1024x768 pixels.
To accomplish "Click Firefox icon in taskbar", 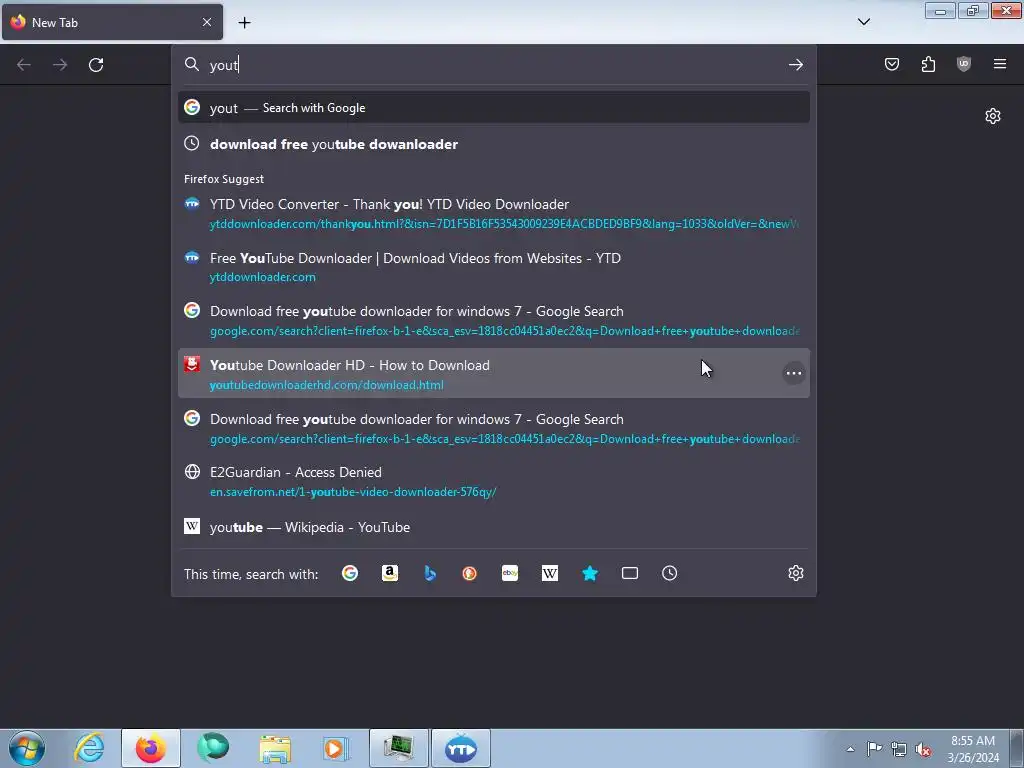I will 151,748.
